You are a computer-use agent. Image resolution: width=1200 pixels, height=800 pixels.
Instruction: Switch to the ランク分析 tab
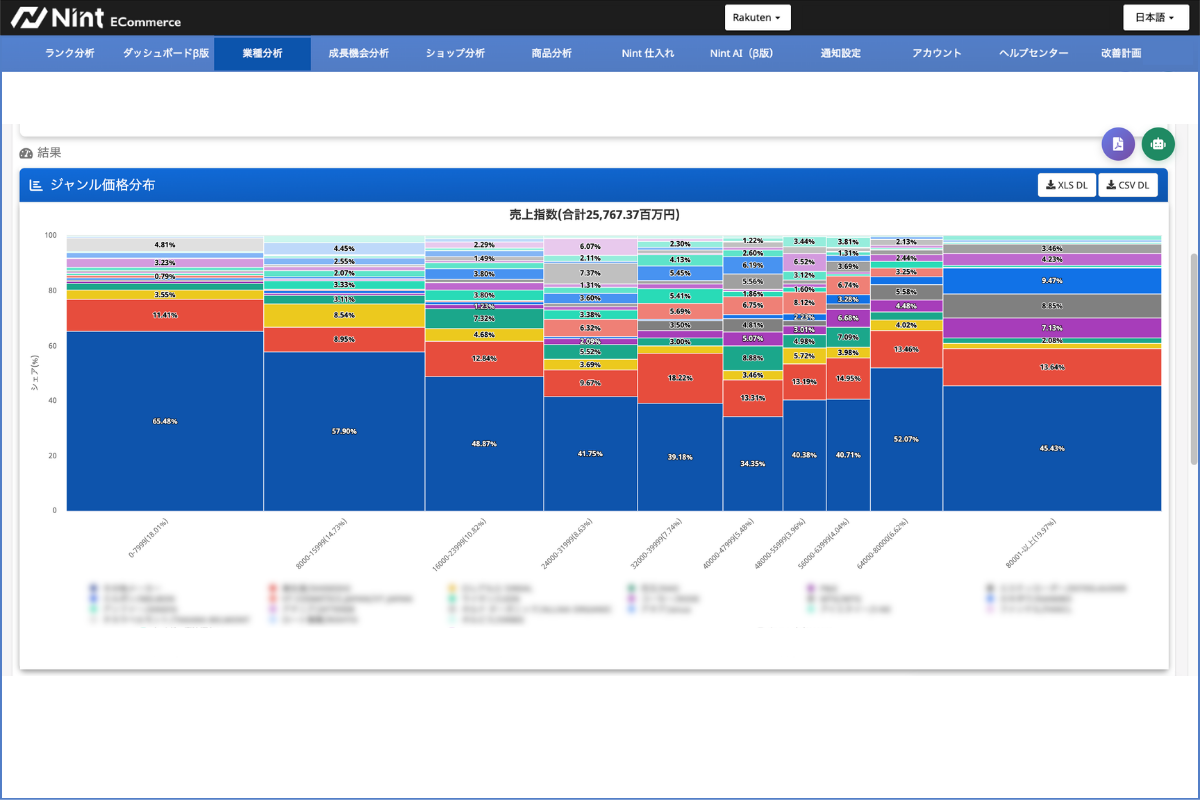coord(70,54)
